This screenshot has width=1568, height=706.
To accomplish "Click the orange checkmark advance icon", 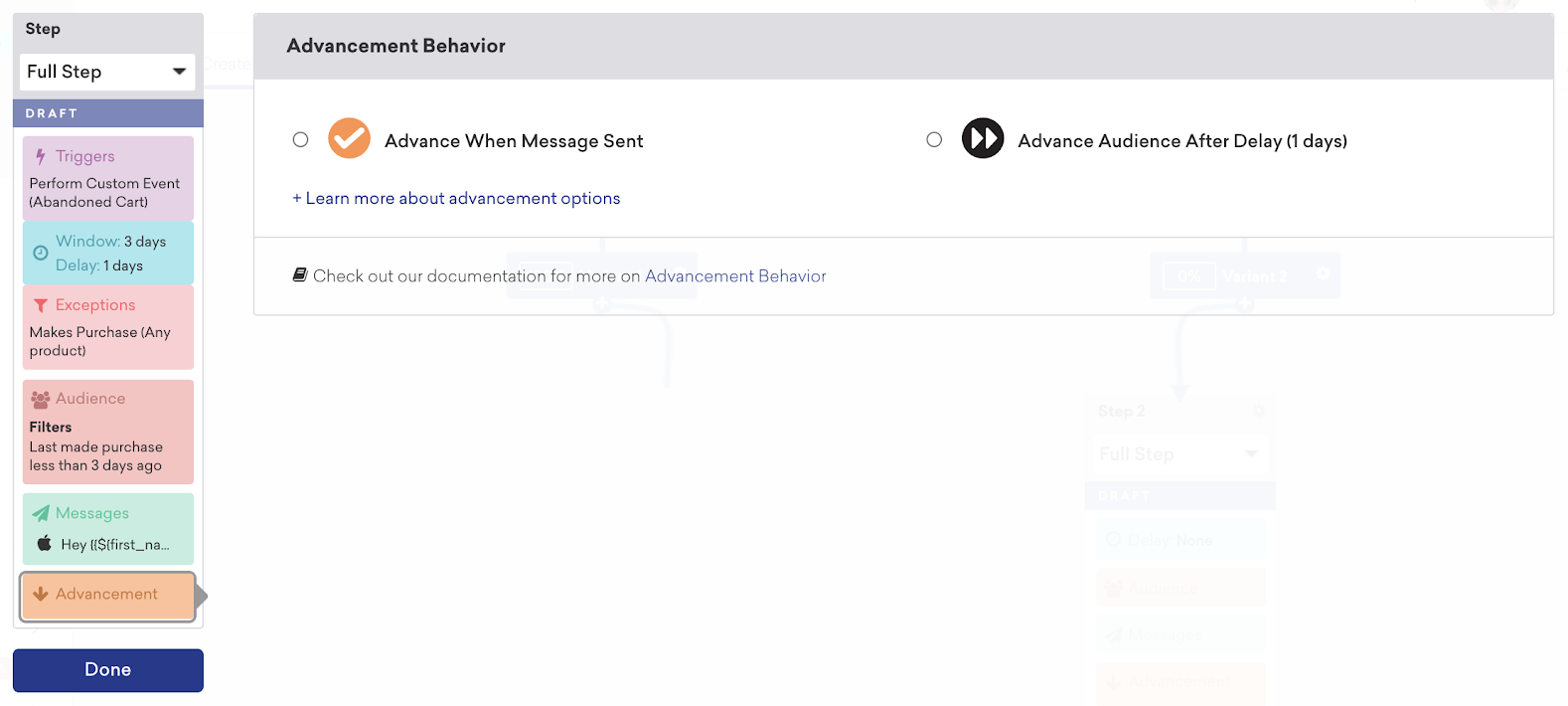I will click(349, 139).
